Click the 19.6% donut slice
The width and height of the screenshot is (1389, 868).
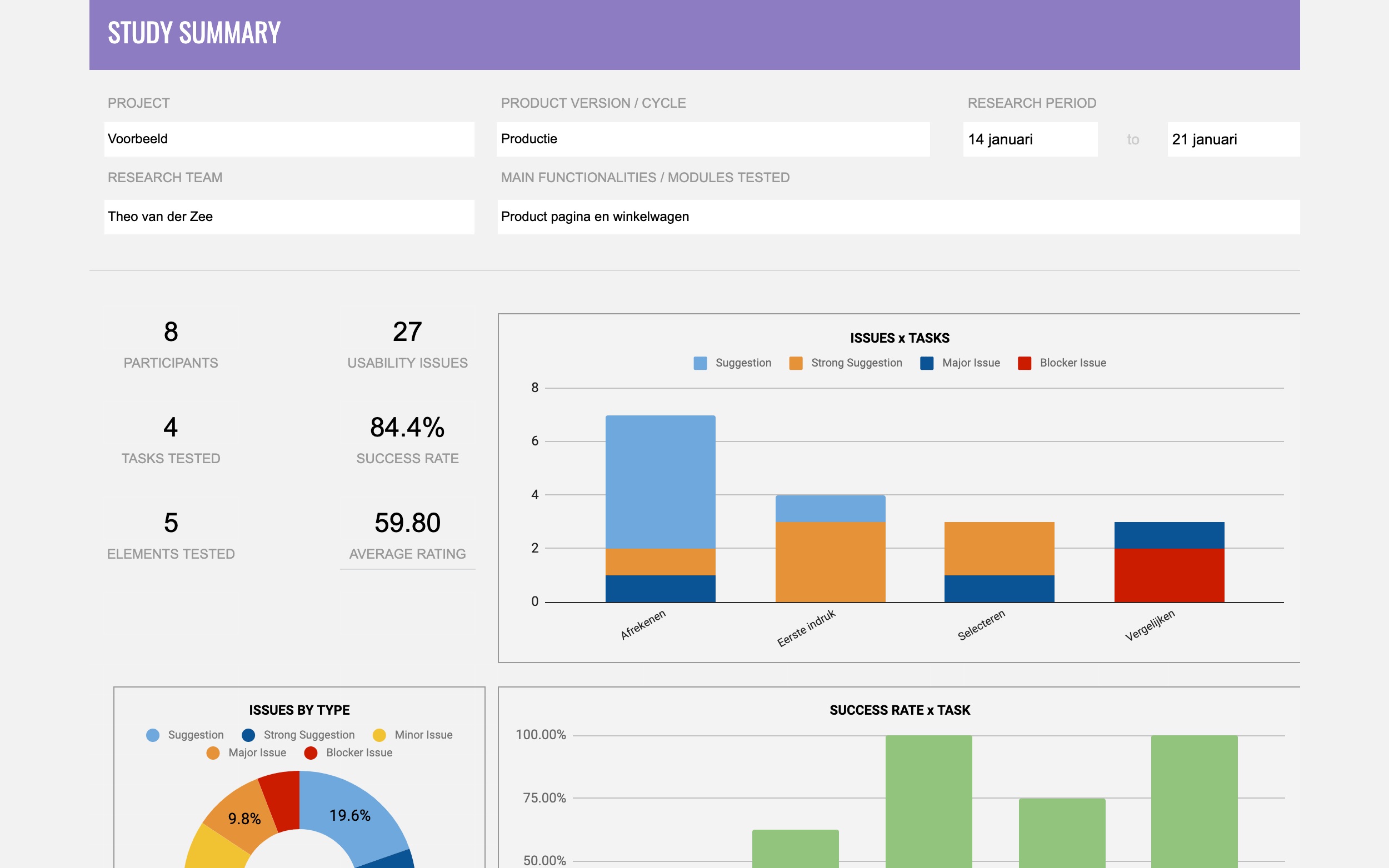click(349, 816)
